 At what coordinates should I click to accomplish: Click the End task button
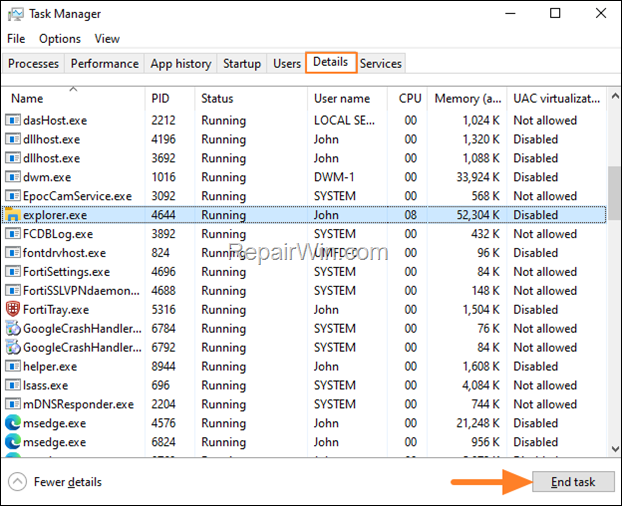pyautogui.click(x=573, y=482)
